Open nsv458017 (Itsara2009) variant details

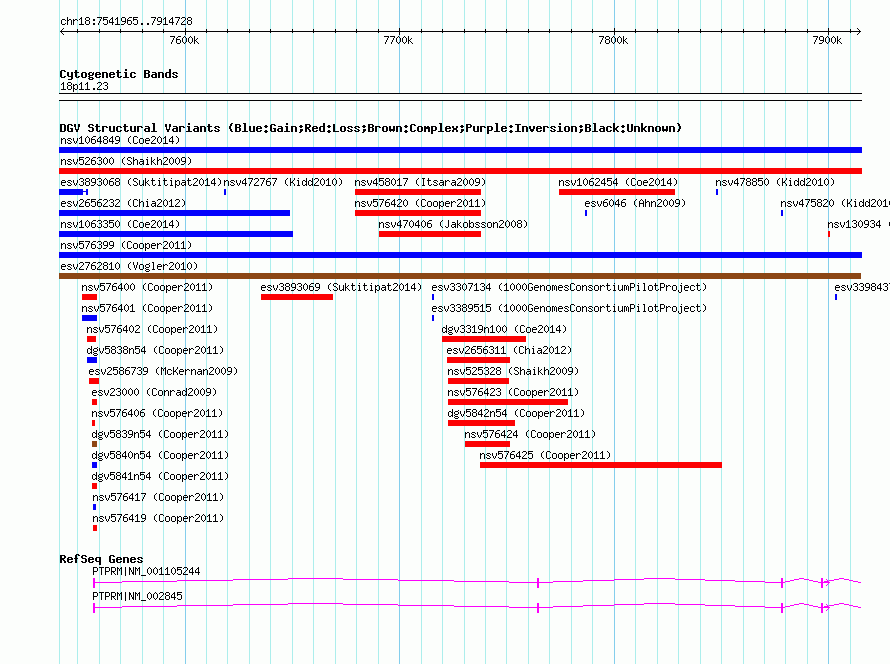(420, 182)
